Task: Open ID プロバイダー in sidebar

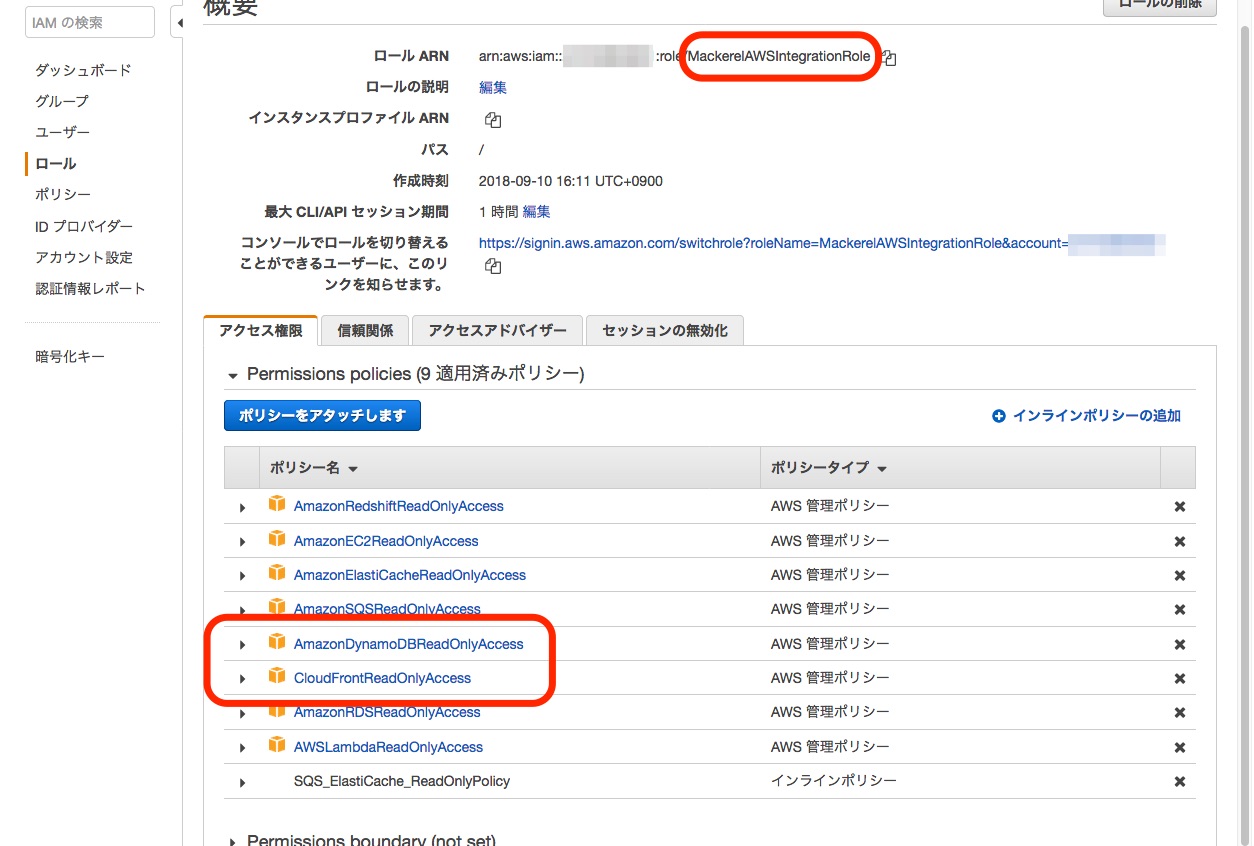Action: [x=84, y=226]
